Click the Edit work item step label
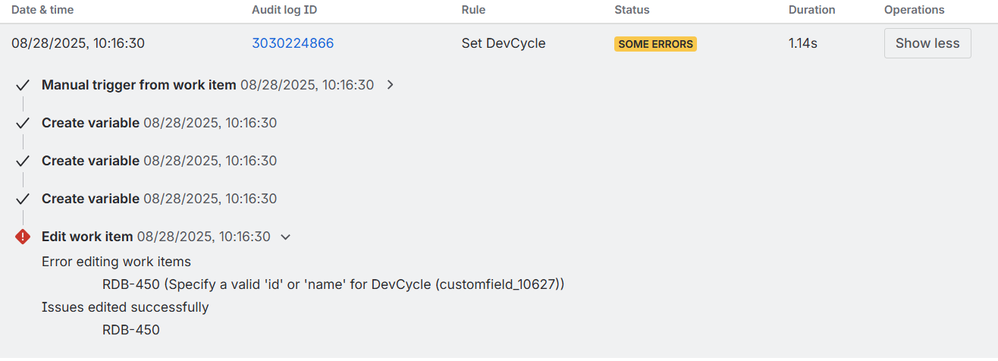 click(x=87, y=237)
